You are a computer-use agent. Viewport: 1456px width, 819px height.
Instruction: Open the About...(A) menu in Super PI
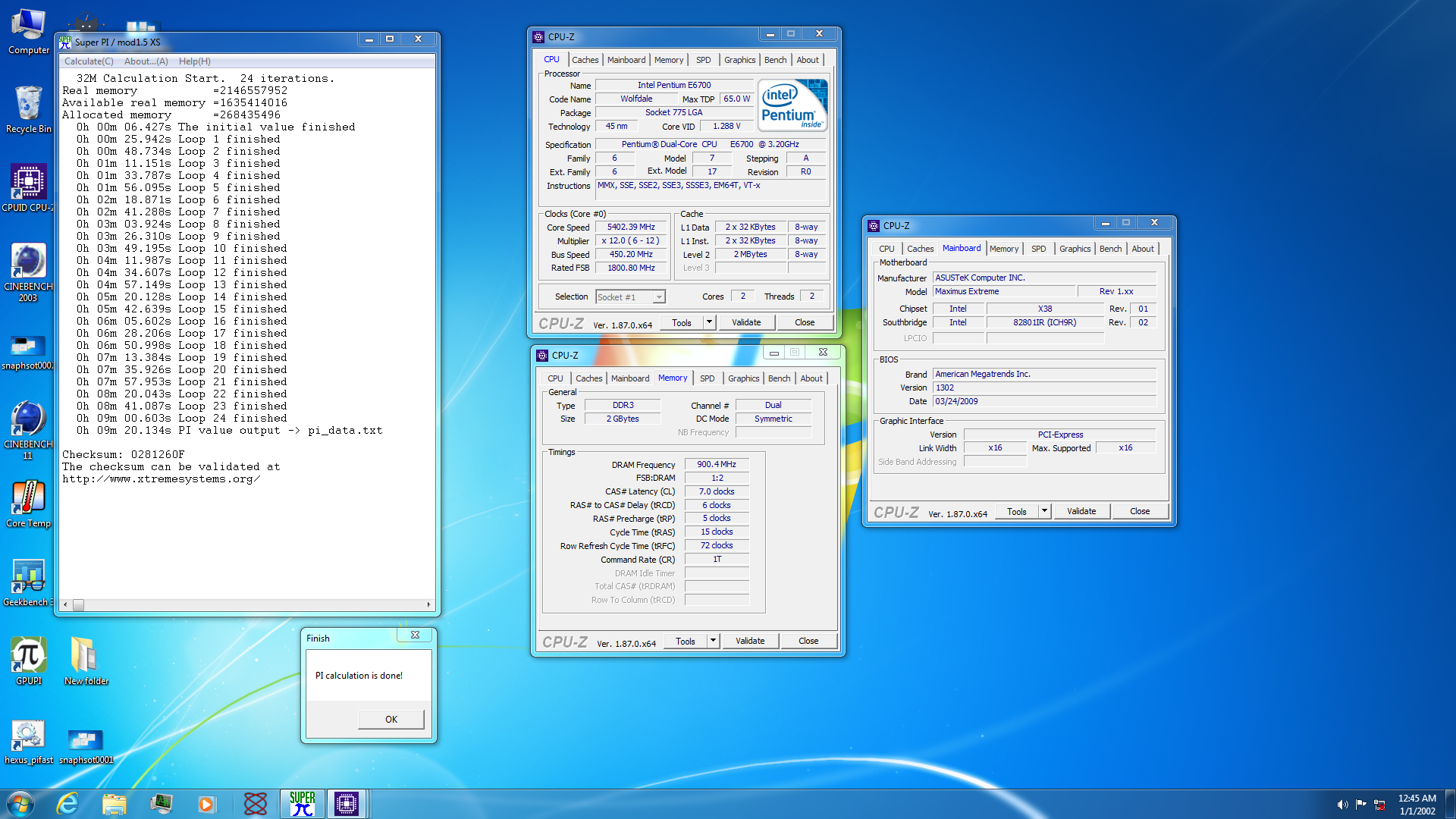146,61
